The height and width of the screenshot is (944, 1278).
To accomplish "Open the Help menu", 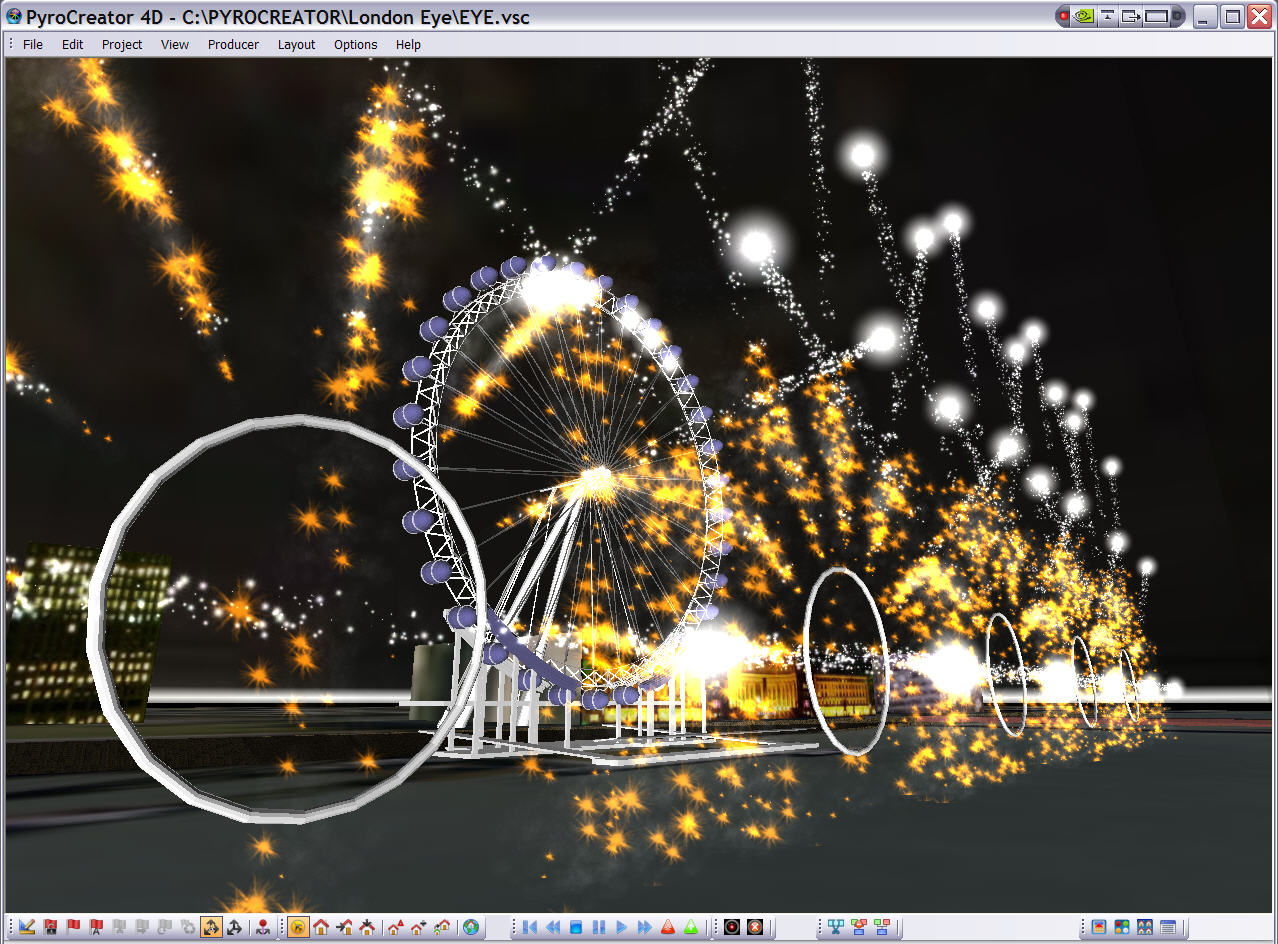I will (408, 44).
